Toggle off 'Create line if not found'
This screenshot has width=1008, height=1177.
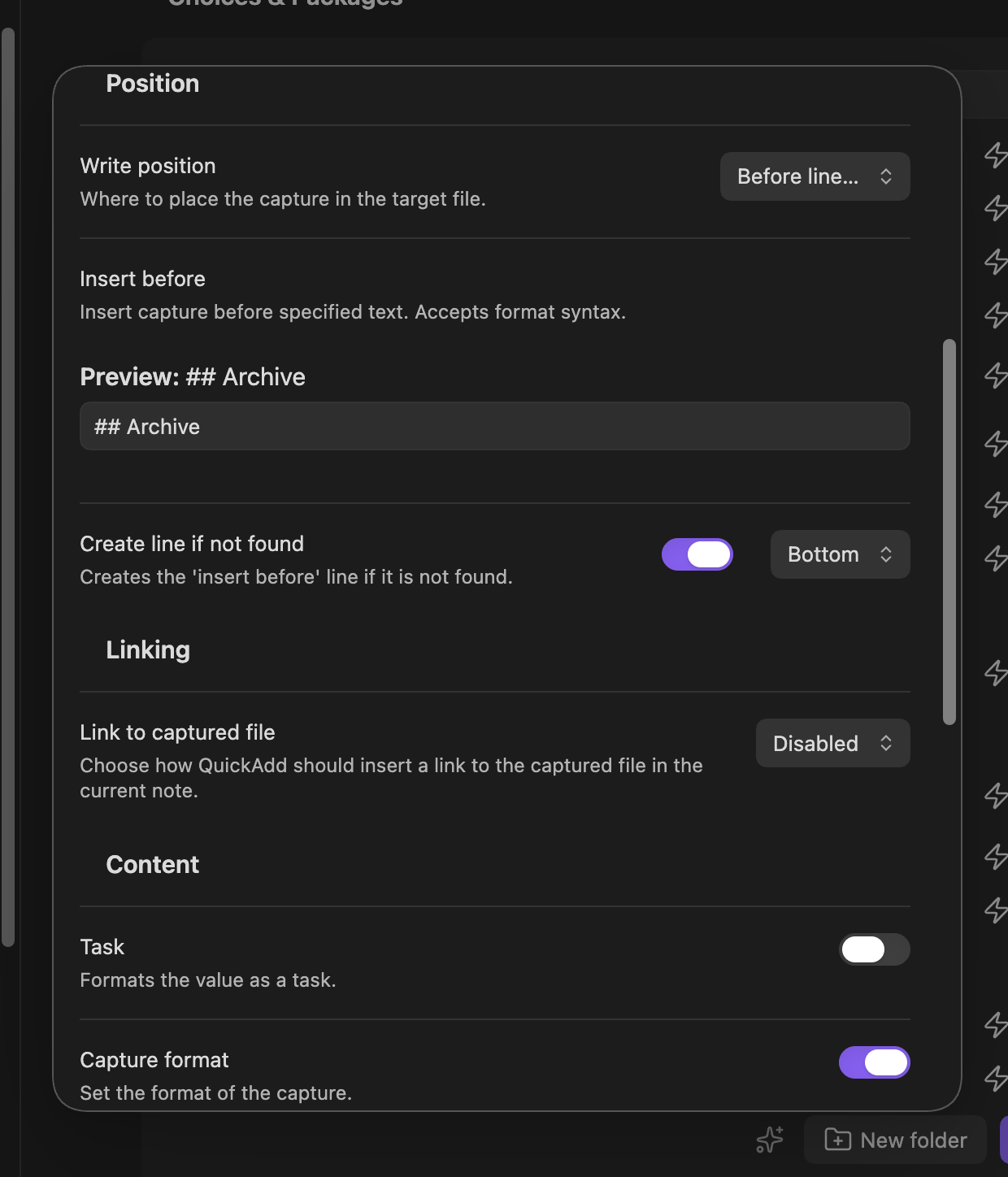[x=697, y=554]
